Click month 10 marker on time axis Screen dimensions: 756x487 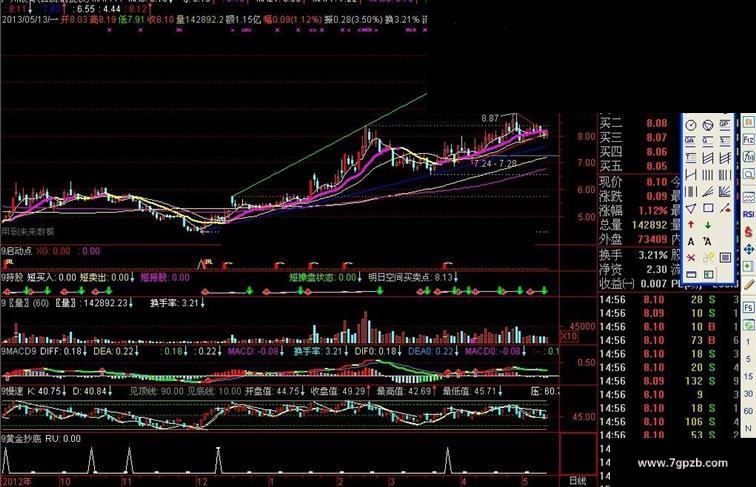pos(65,481)
